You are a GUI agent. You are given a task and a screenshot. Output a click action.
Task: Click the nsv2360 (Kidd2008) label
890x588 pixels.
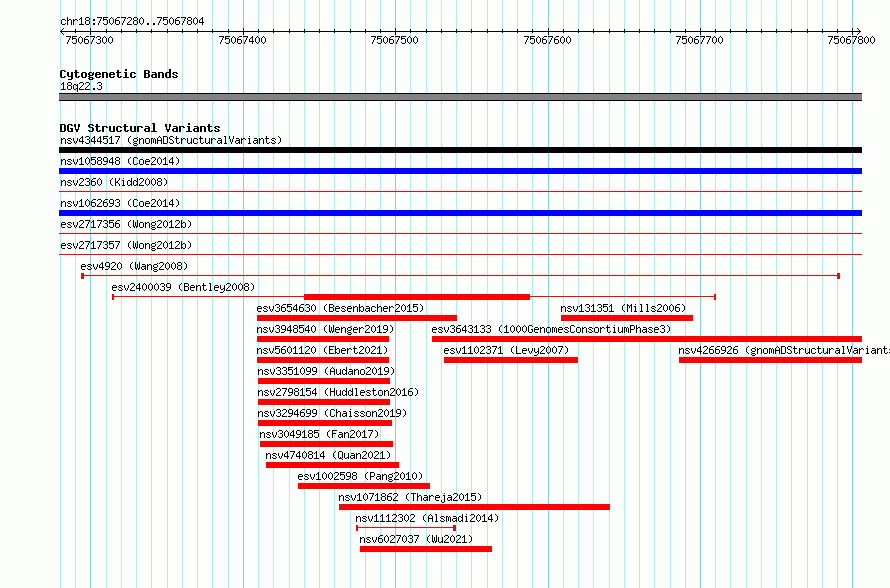click(114, 182)
